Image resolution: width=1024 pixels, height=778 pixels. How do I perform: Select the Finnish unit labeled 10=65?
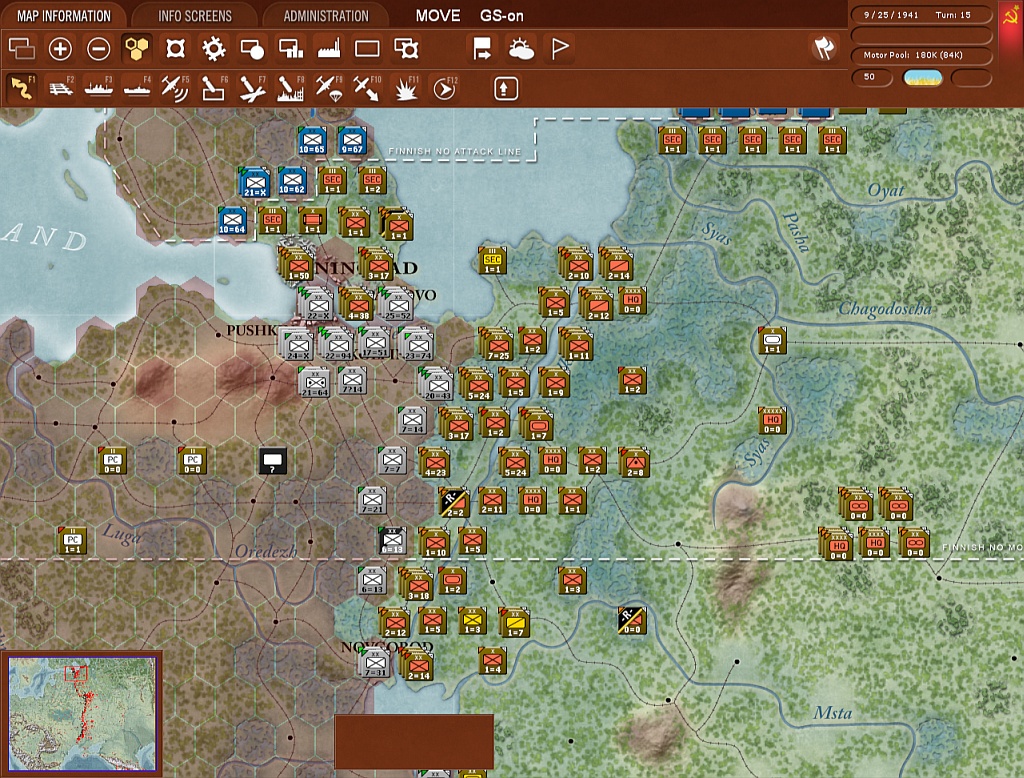point(312,140)
